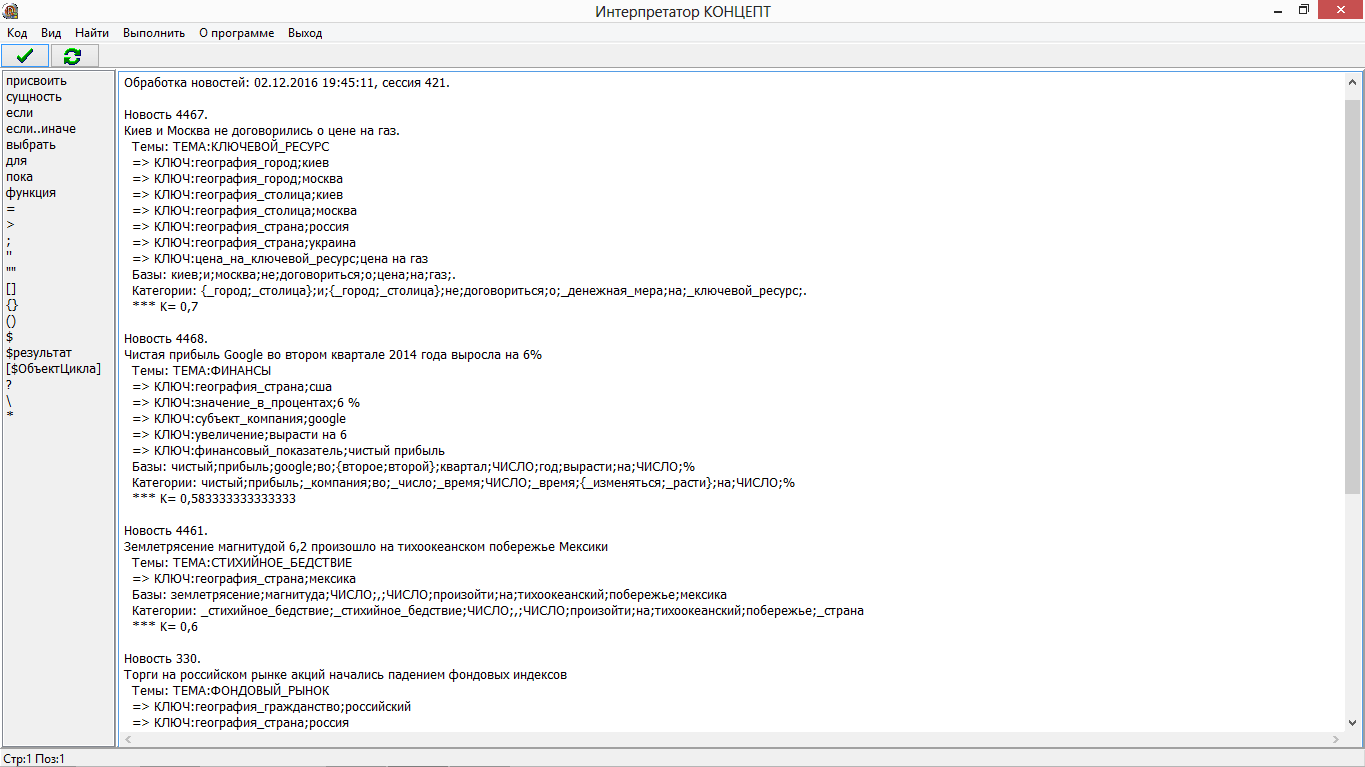This screenshot has height=767, width=1365.
Task: Click 'КЛЮЧ:география_столица;киев' line
Action: click(236, 194)
